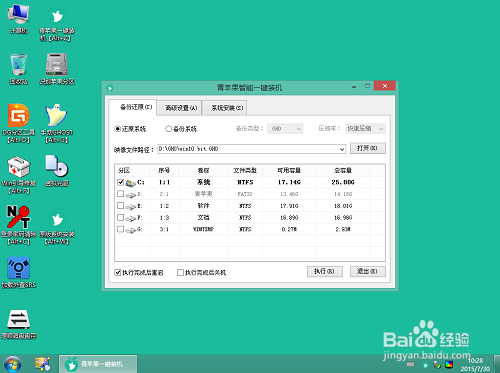This screenshot has height=373, width=500.
Task: Open the desktop shortcut labeled Alt+W
Action: [57, 228]
